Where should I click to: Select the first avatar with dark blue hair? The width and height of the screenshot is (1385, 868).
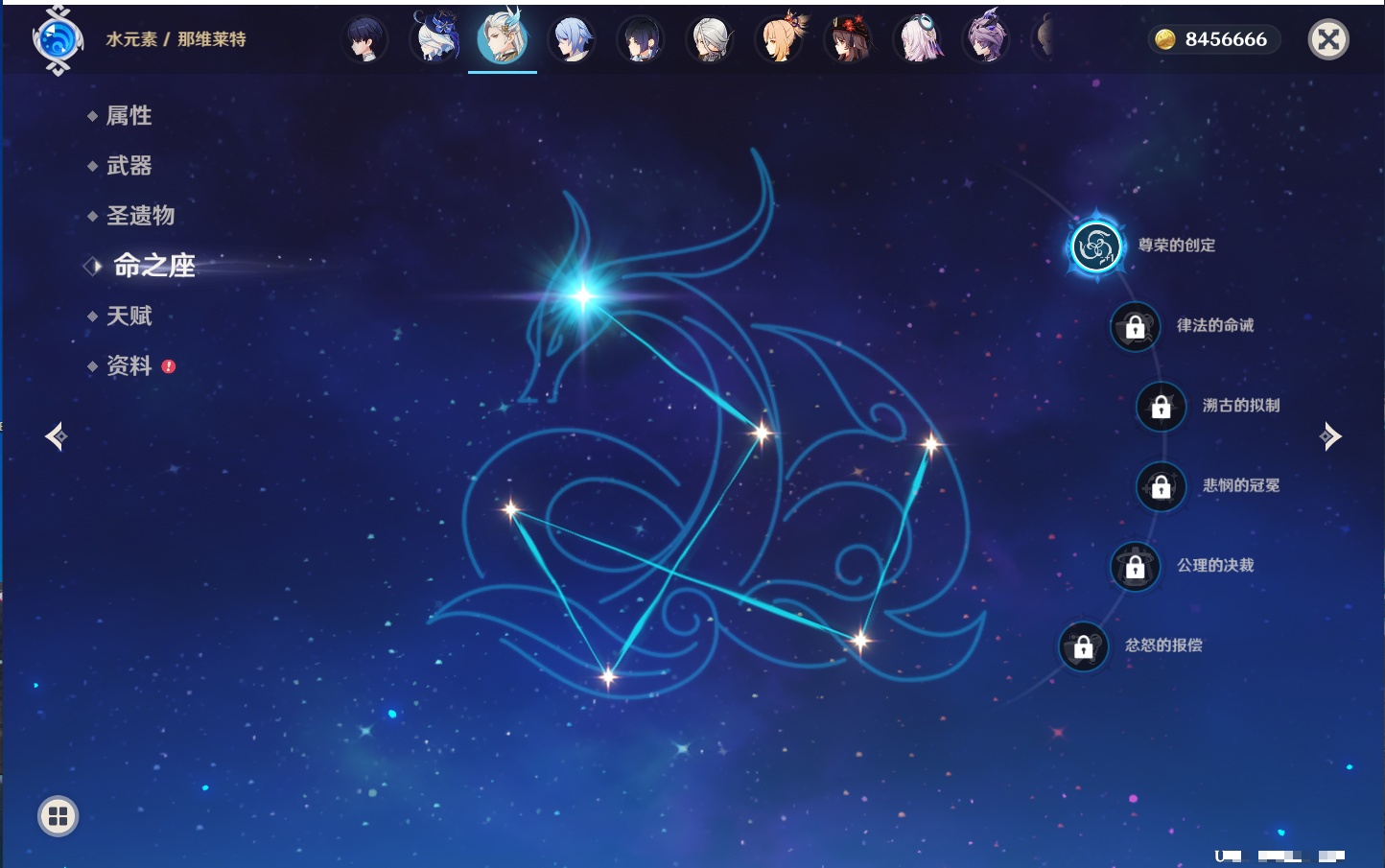(x=365, y=39)
